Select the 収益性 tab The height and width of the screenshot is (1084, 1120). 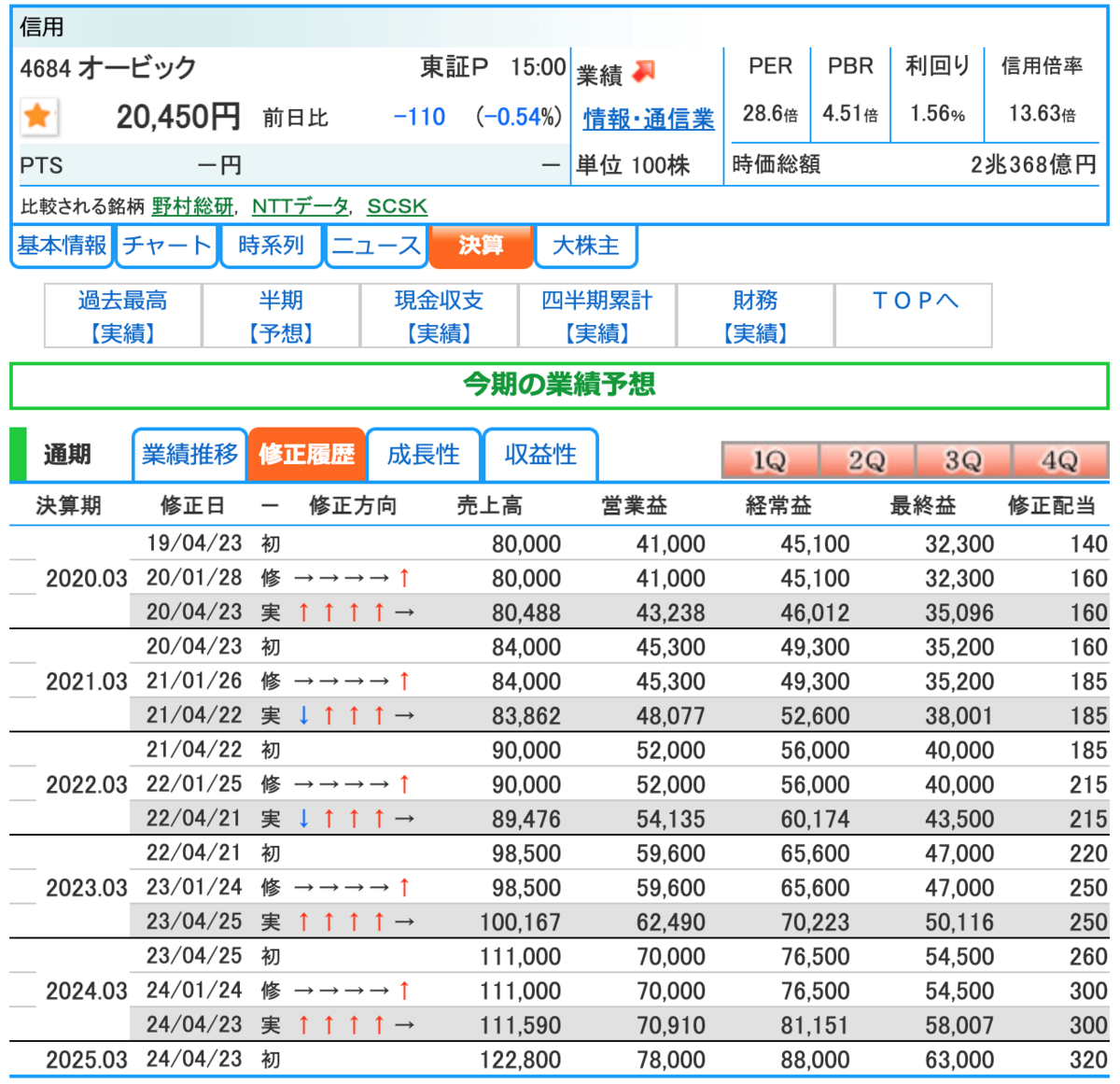click(540, 455)
